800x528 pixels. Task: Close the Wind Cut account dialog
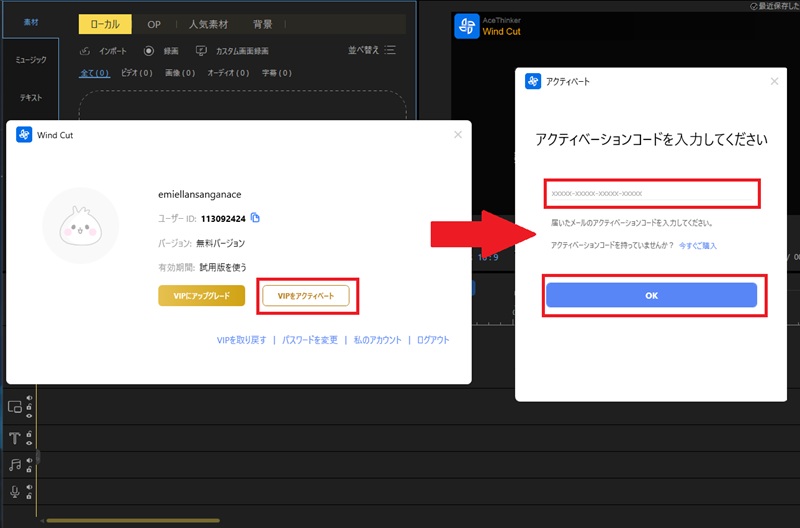[x=458, y=135]
